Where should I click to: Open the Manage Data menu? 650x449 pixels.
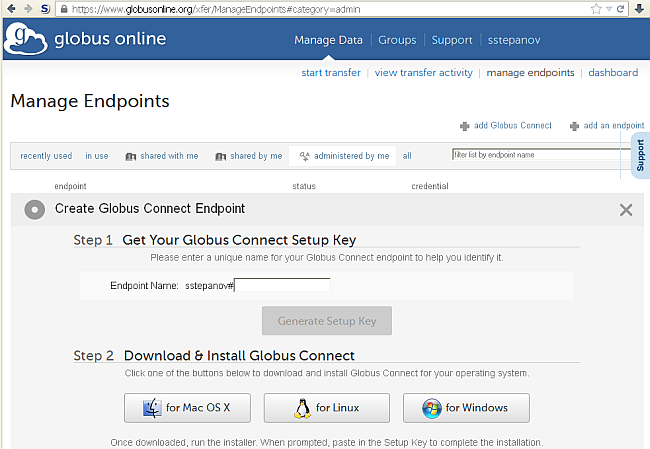point(328,40)
